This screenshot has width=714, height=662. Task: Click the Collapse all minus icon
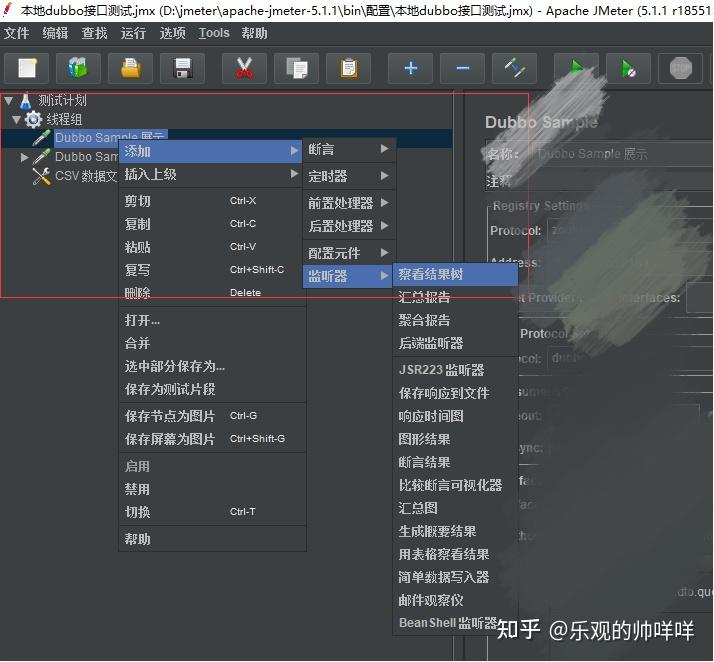463,68
